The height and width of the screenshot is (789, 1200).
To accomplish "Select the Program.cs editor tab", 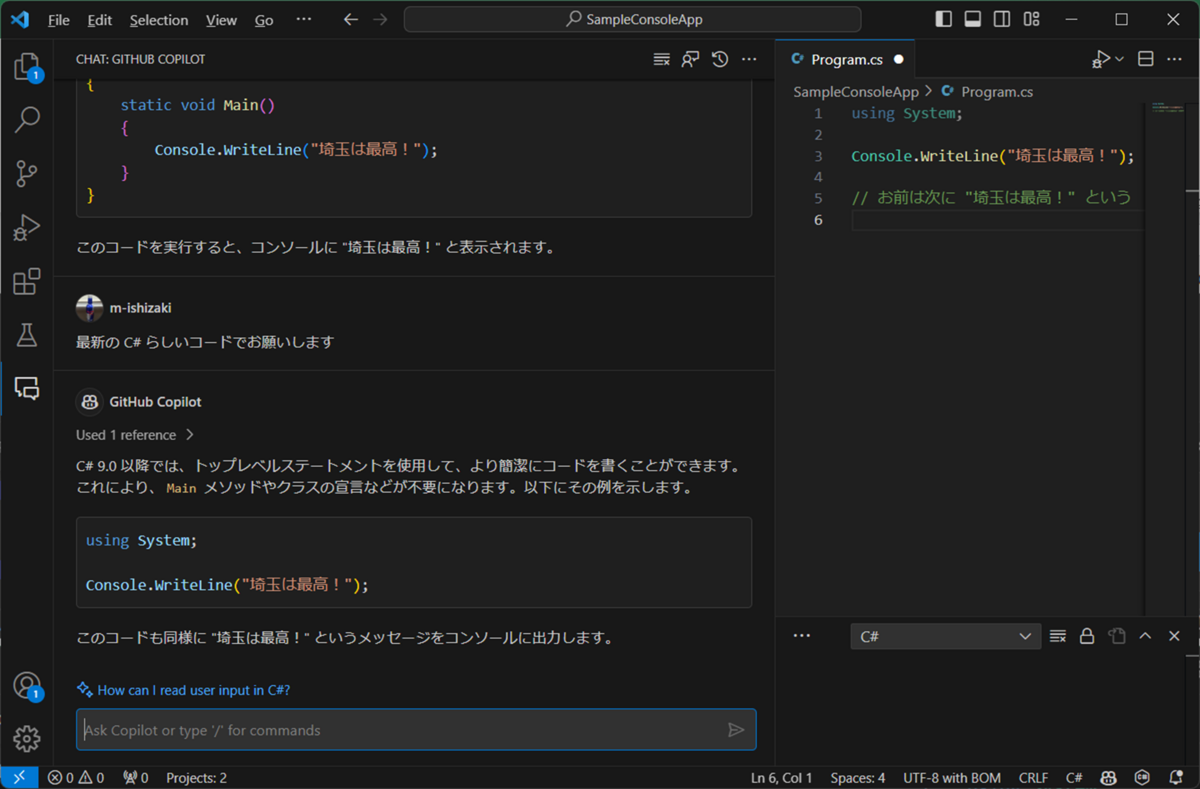I will coord(846,59).
